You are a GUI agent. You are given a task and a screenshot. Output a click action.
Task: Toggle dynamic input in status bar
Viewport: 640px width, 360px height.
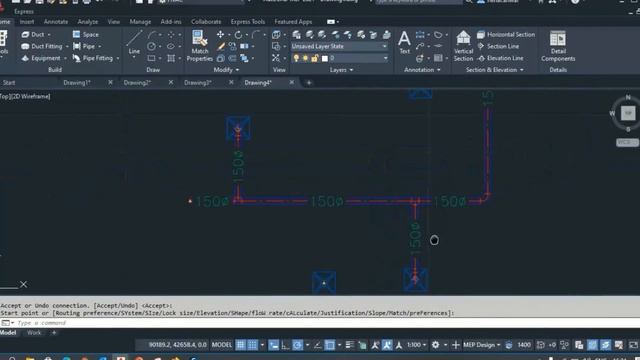pos(273,345)
